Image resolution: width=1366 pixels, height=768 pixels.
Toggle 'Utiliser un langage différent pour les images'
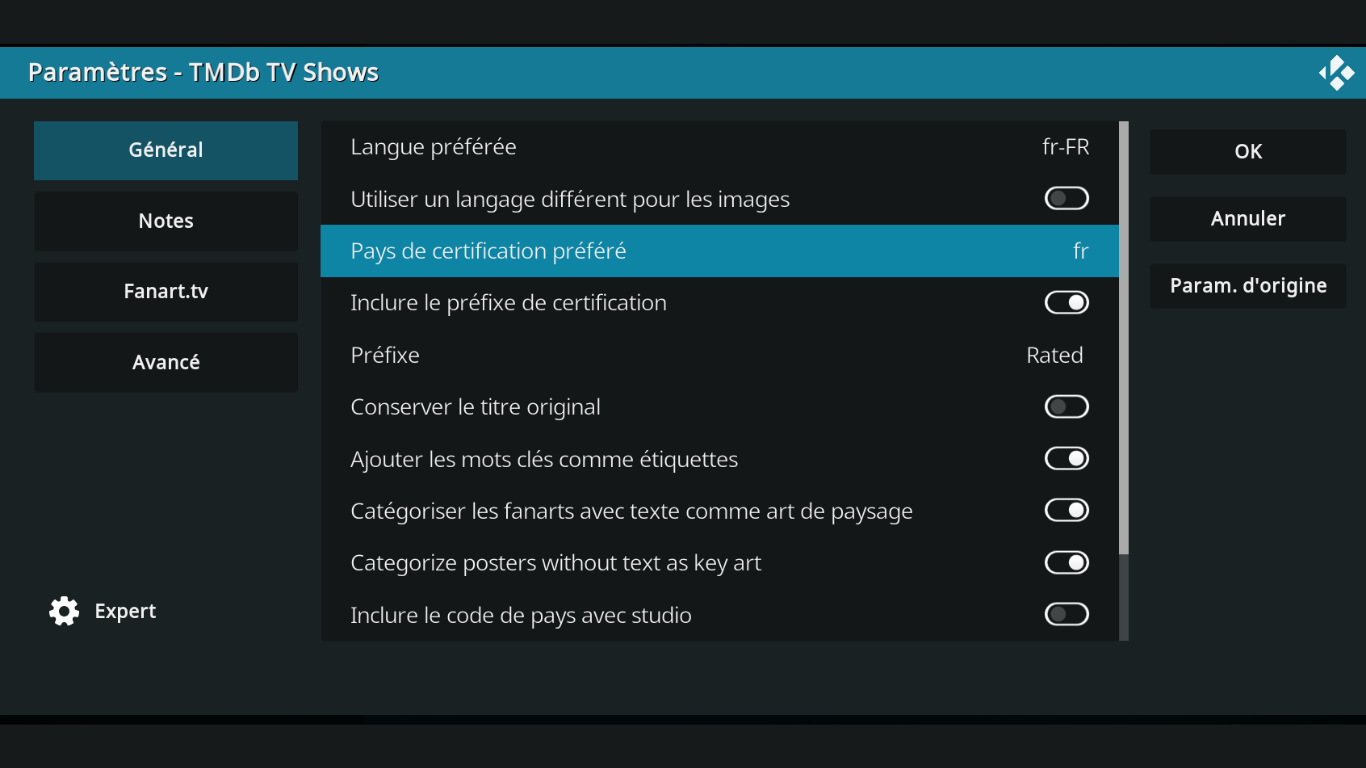point(1066,199)
